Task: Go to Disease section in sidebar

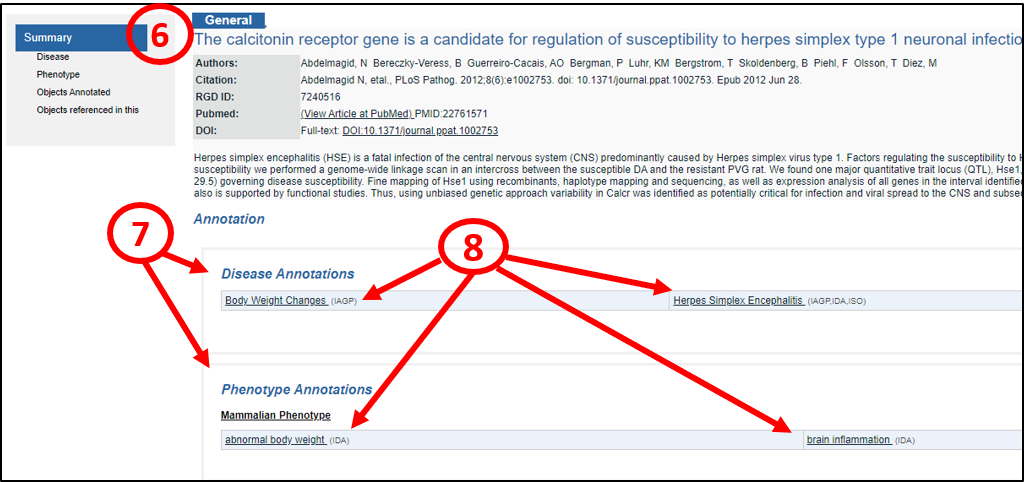Action: pos(53,57)
